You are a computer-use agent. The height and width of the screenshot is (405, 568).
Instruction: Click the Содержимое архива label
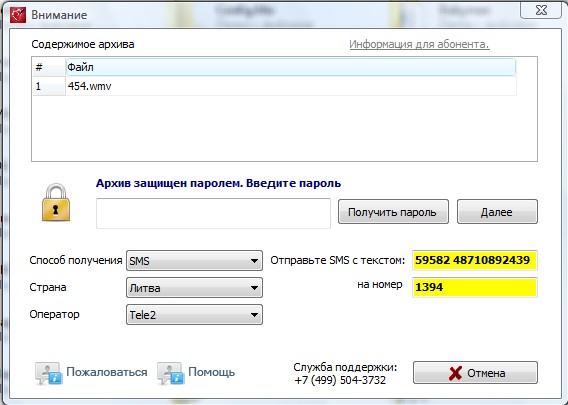83,44
